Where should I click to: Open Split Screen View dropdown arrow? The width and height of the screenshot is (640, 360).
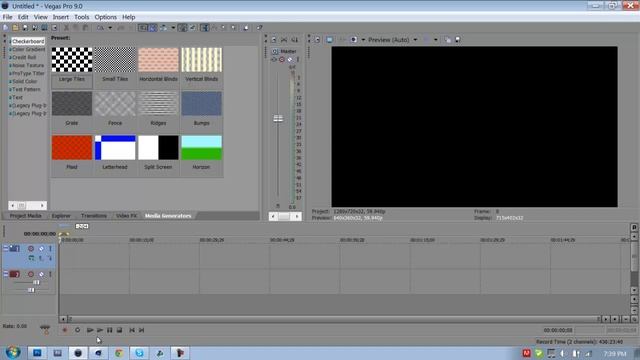(x=363, y=40)
